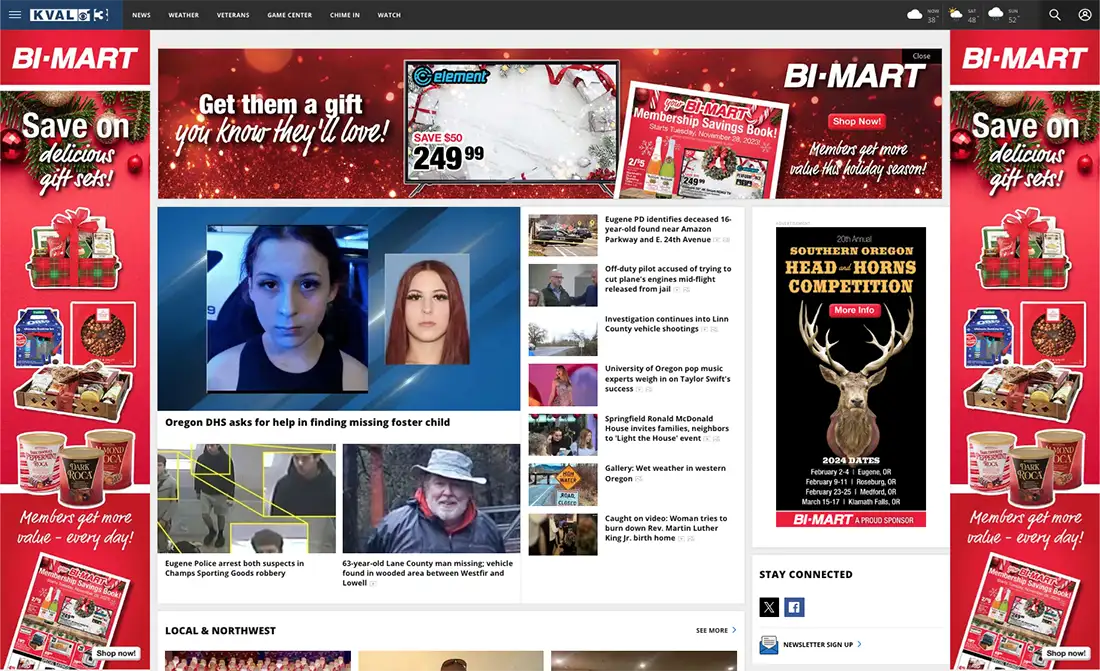Open the Facebook social icon
Image resolution: width=1100 pixels, height=671 pixels.
point(794,607)
